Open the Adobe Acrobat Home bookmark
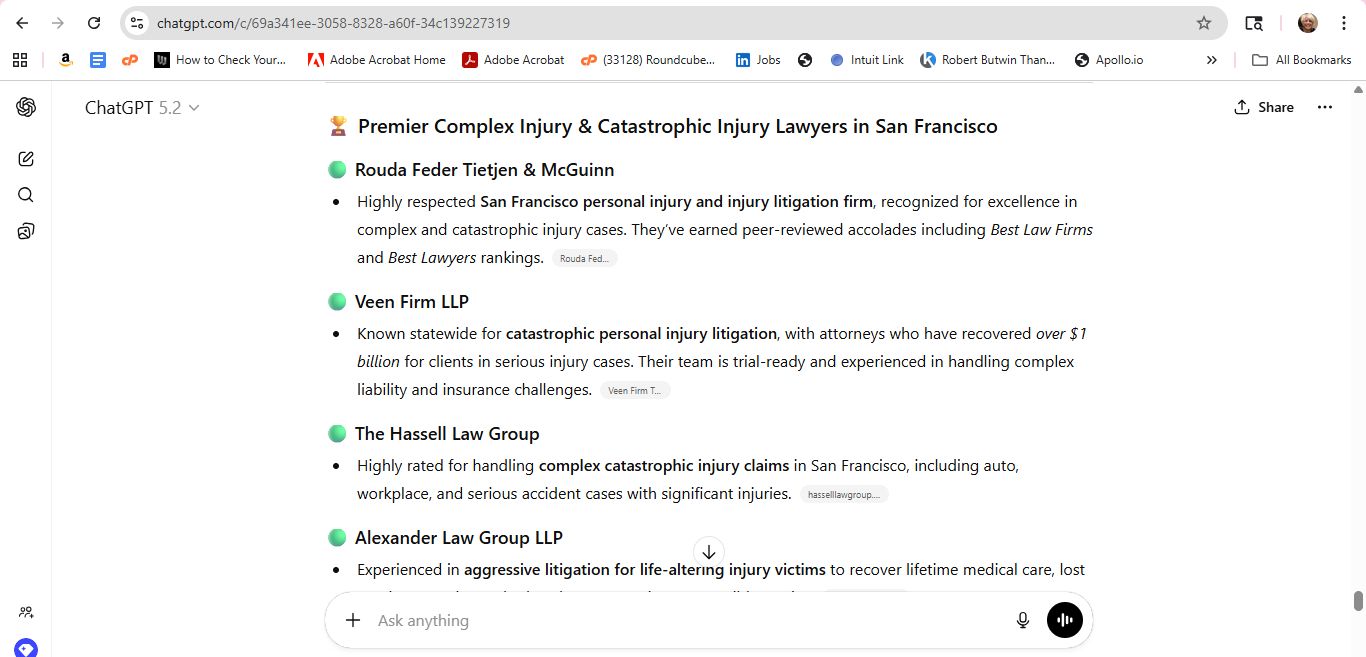This screenshot has width=1366, height=657. [x=377, y=60]
